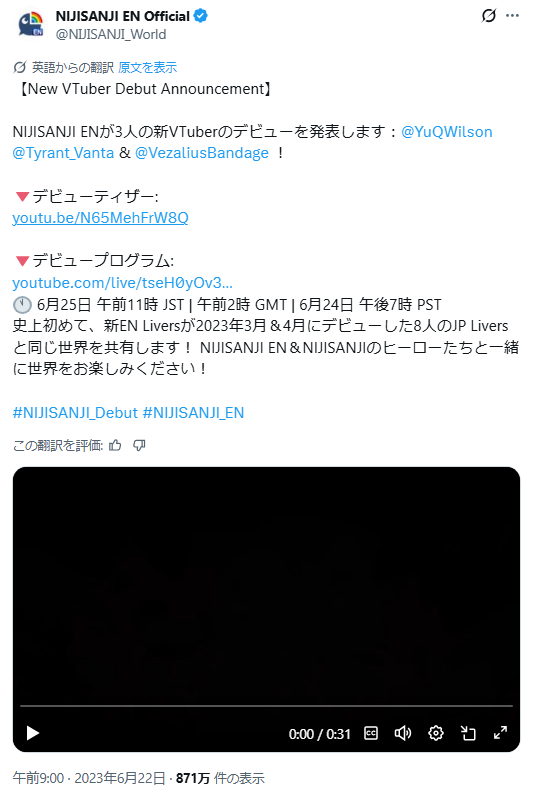Viewport: 536px width, 796px height.
Task: Rate the translation with thumbs up
Action: (x=115, y=445)
